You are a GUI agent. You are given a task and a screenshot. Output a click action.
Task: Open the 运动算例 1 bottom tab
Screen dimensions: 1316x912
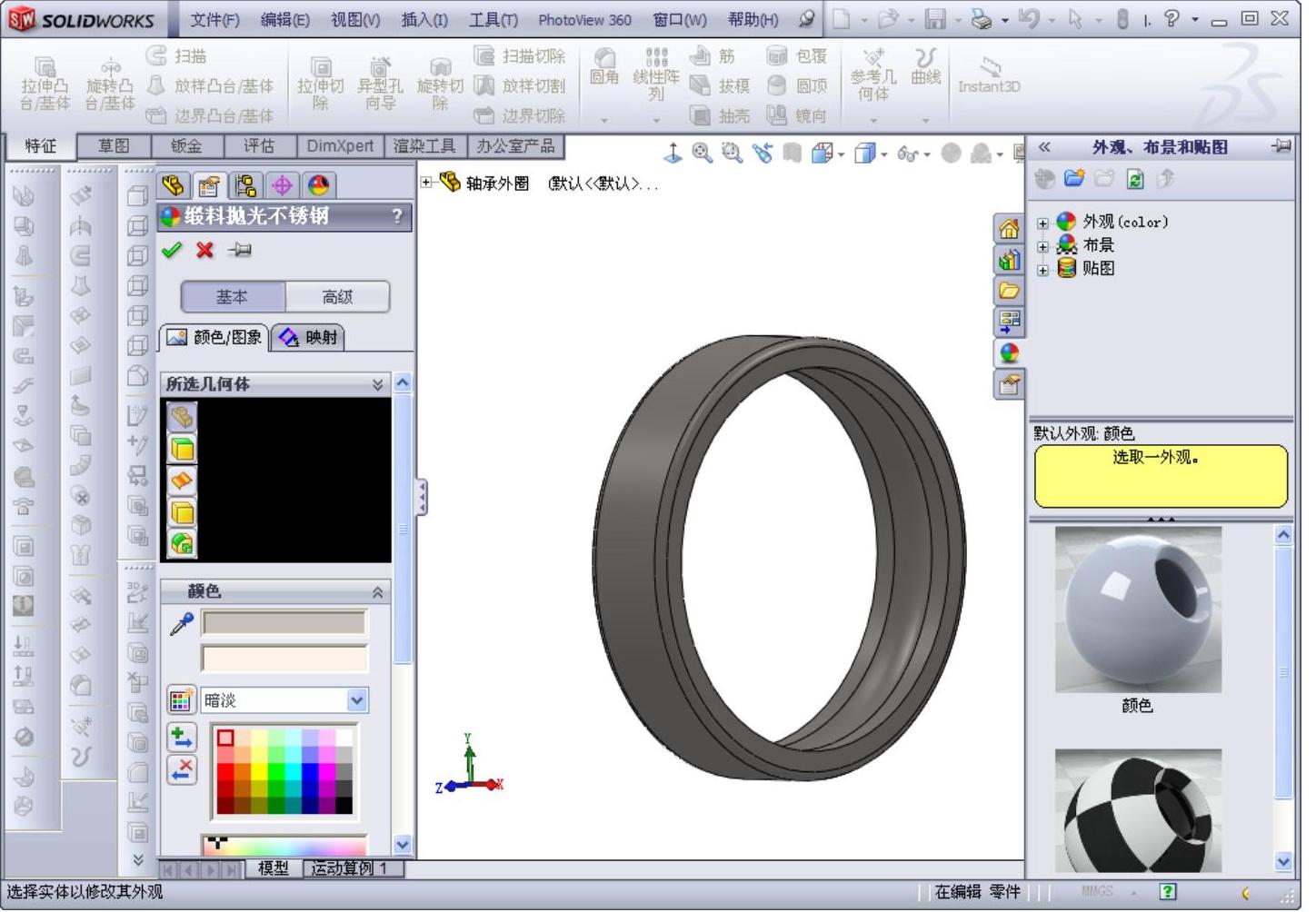click(x=350, y=869)
